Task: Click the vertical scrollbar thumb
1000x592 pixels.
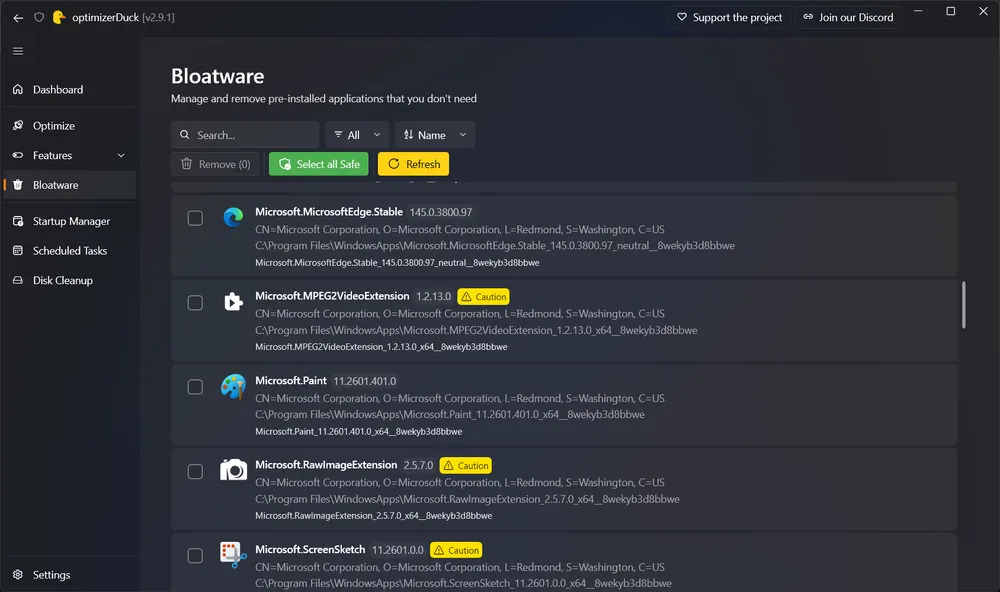Action: coord(964,304)
